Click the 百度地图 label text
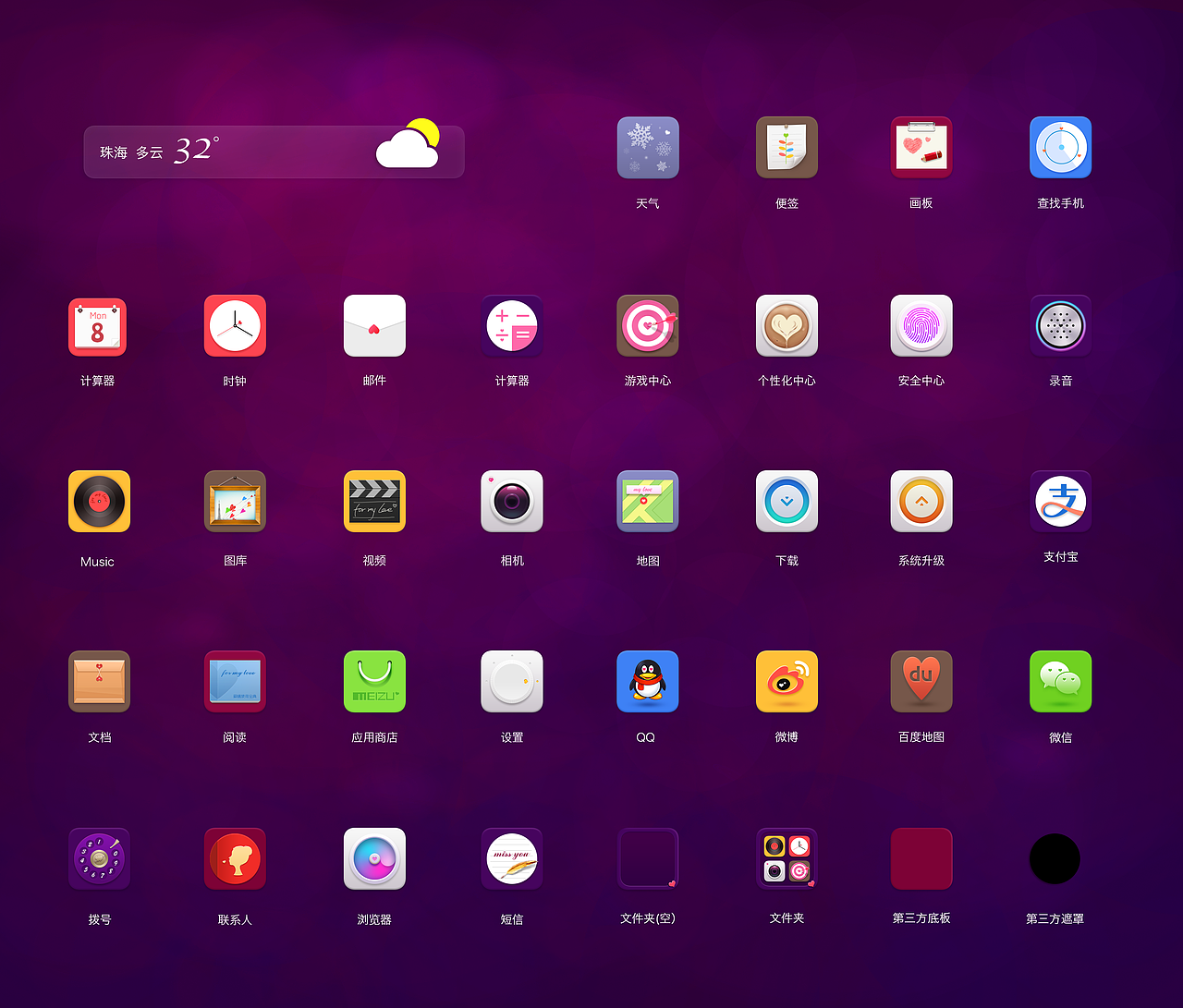1183x1008 pixels. (x=921, y=737)
